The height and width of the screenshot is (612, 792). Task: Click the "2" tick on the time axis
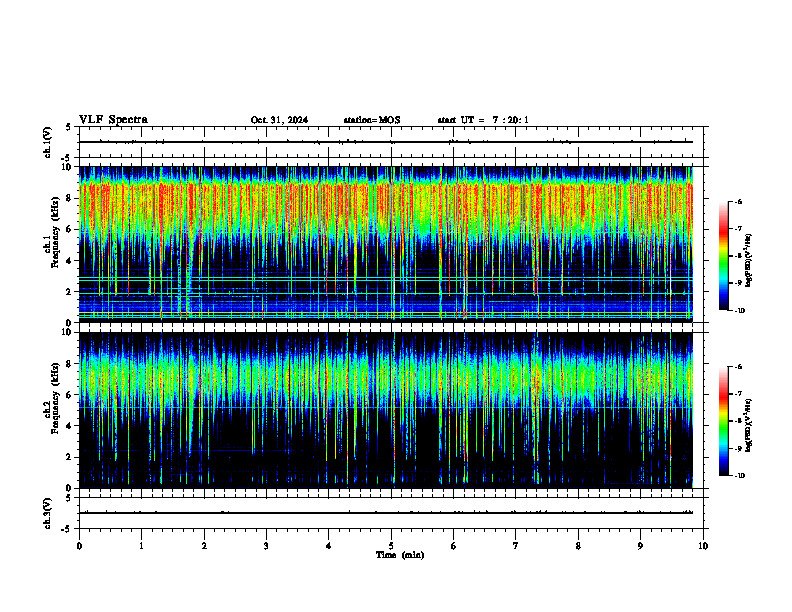(x=204, y=546)
